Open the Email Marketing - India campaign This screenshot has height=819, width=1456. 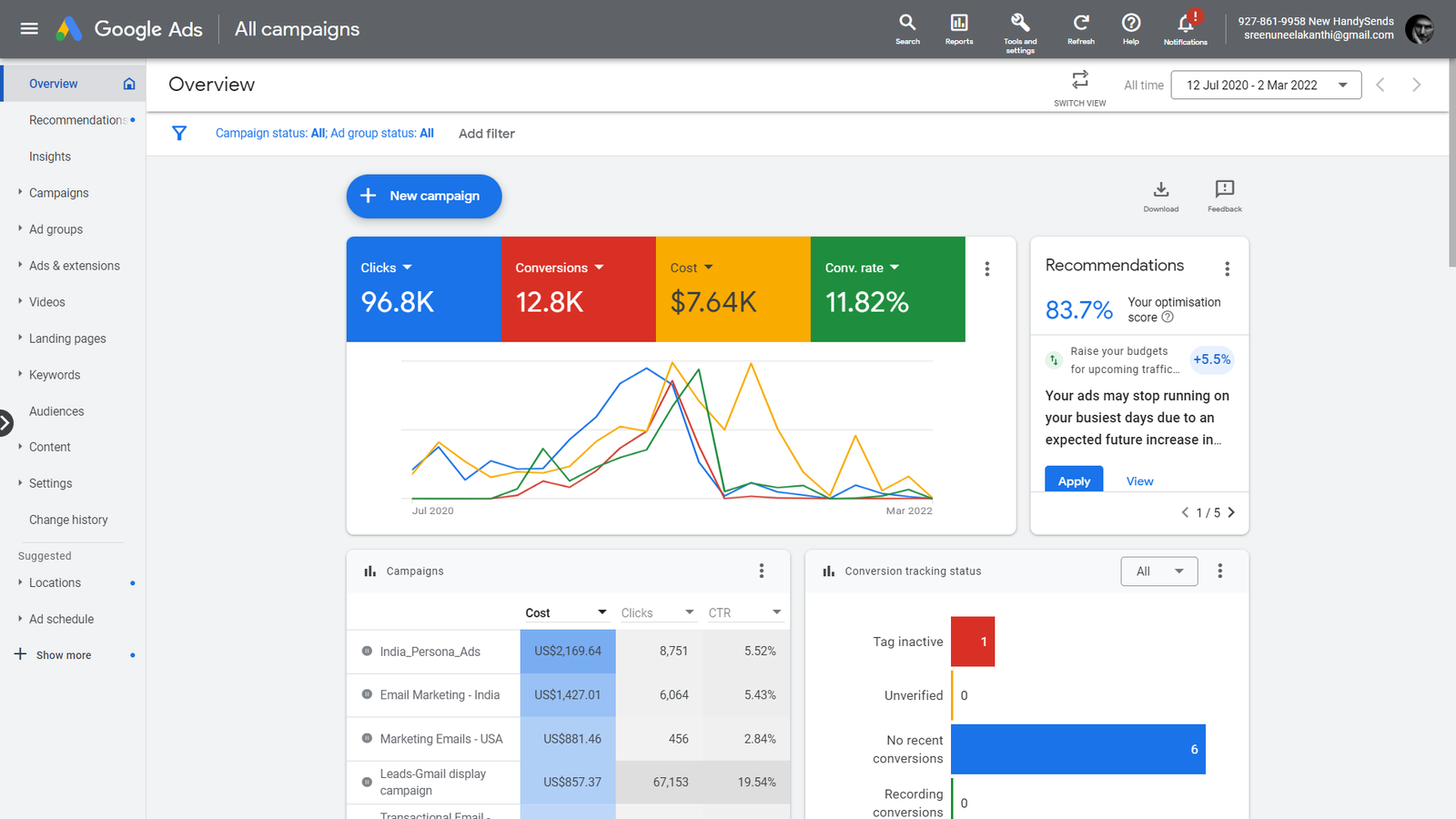(440, 695)
